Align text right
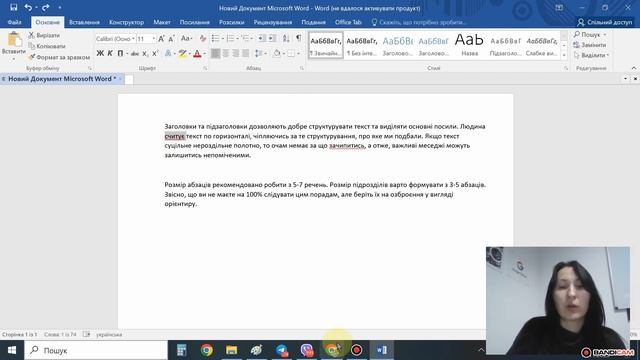Screen dimensions: 640x360 pyautogui.click(x=236, y=53)
